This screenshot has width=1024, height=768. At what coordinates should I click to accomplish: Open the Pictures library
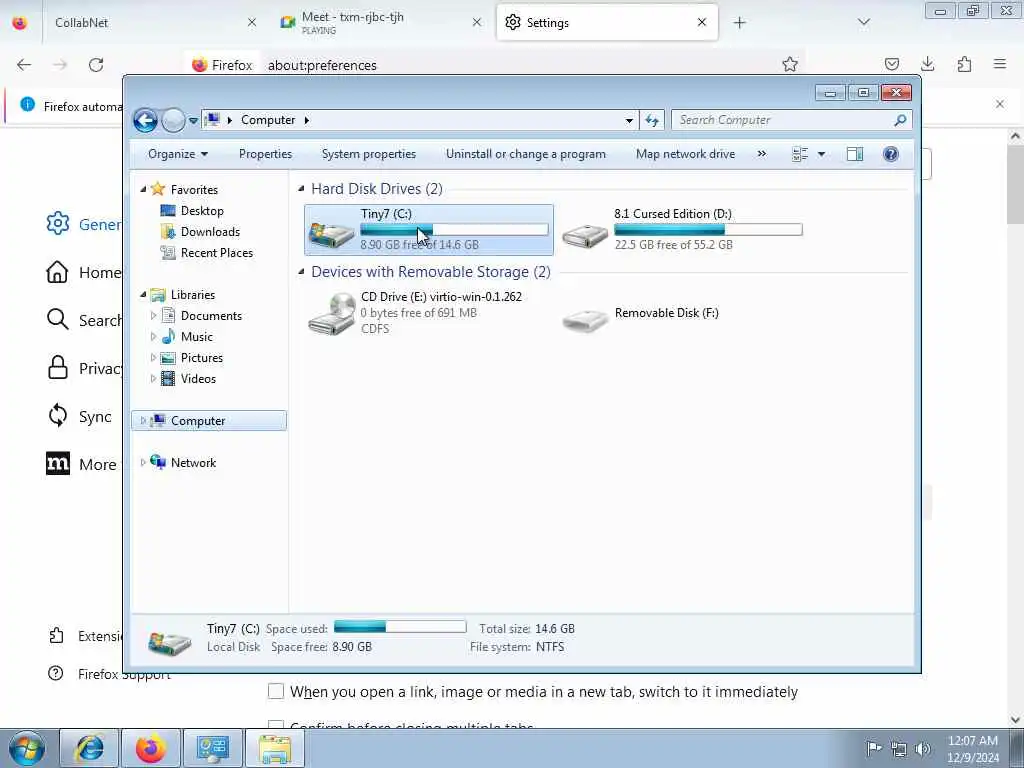point(201,358)
